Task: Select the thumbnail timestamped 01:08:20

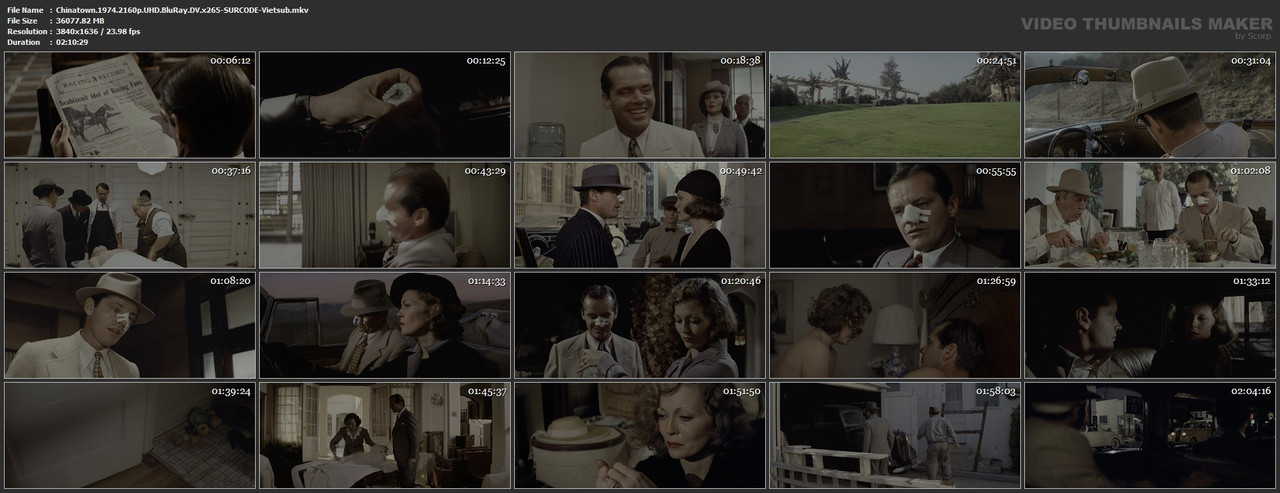Action: click(x=130, y=325)
